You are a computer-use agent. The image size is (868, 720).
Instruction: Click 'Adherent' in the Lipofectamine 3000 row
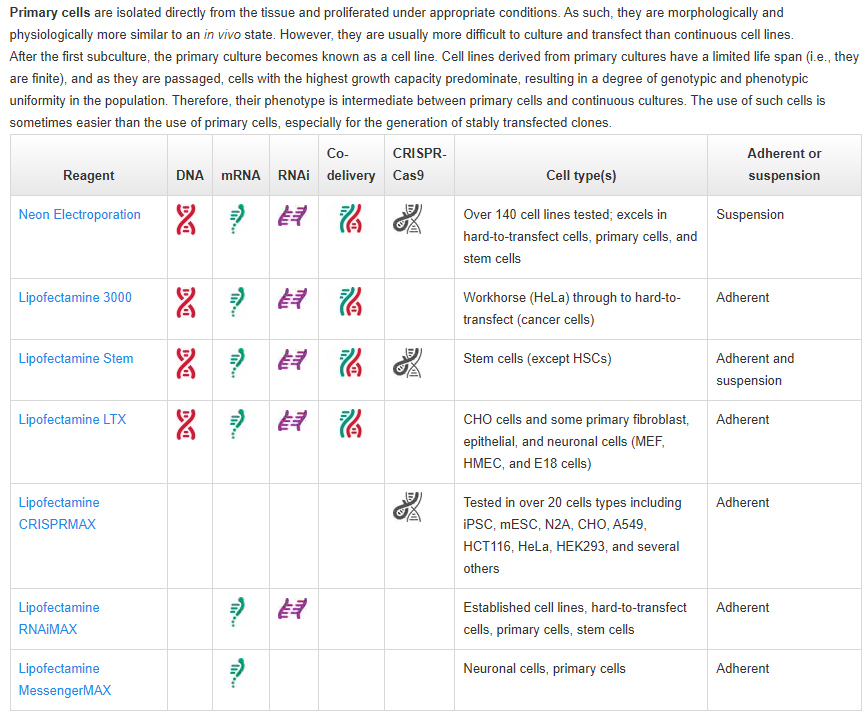point(743,298)
